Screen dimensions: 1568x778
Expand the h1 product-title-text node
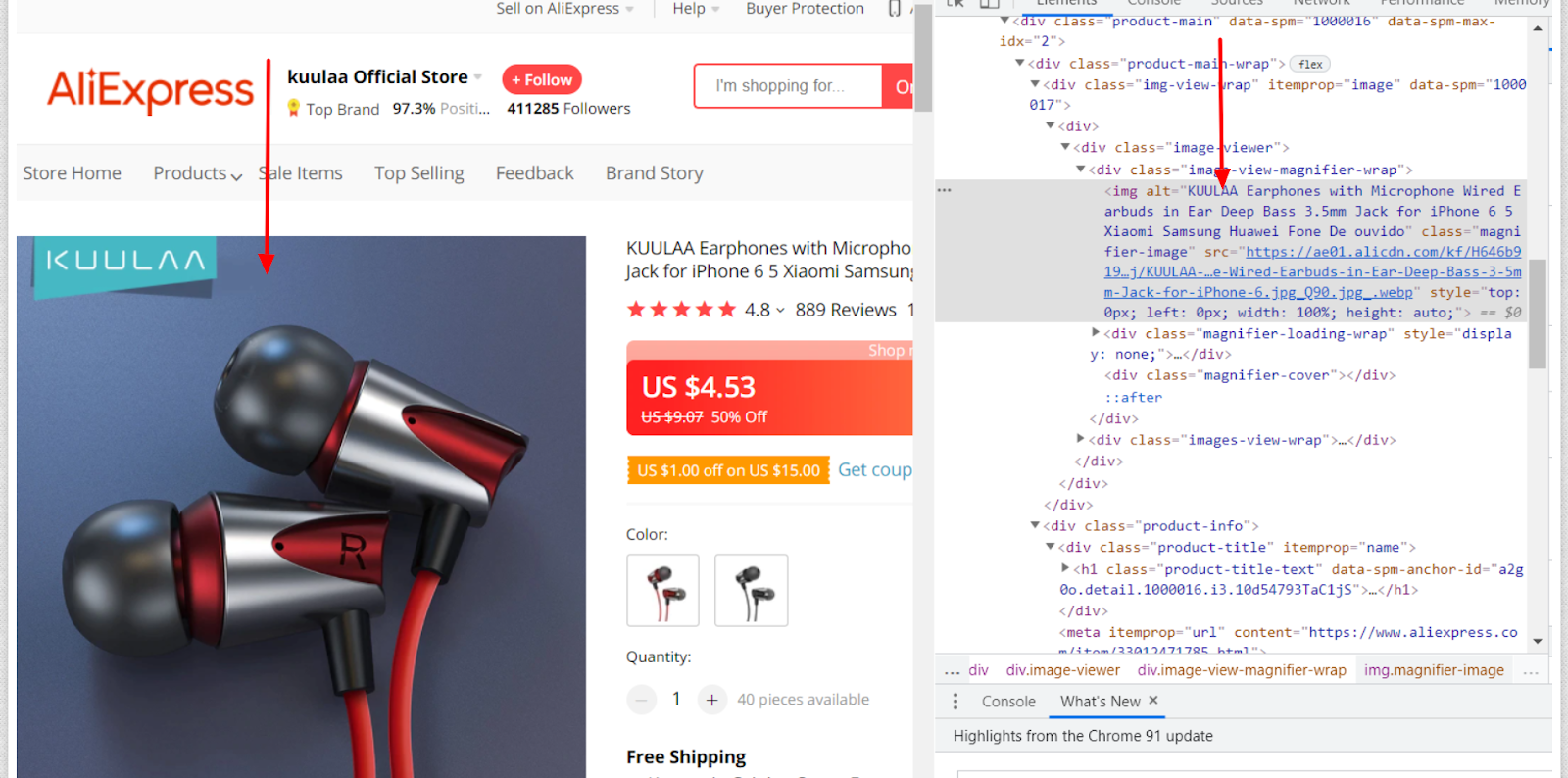click(1065, 568)
